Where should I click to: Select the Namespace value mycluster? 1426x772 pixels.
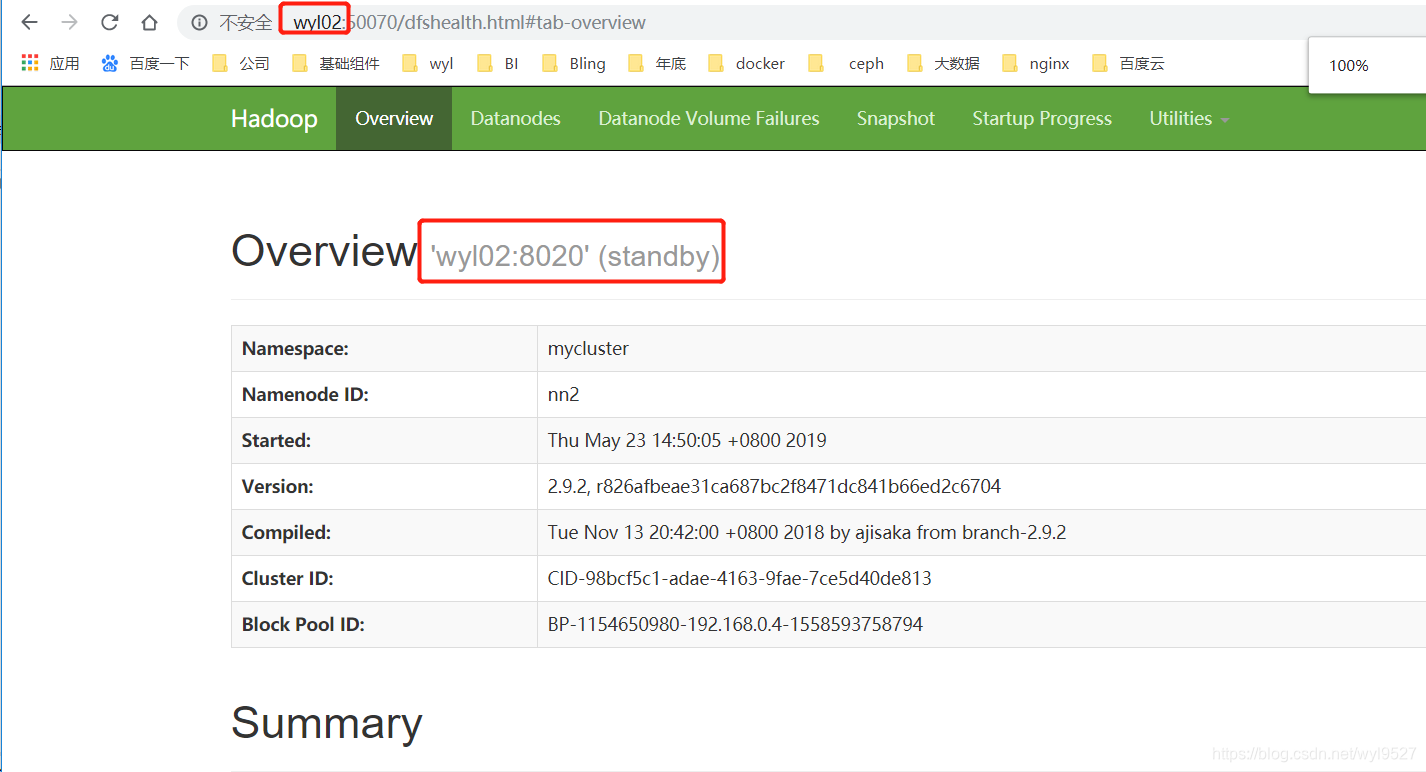point(588,349)
